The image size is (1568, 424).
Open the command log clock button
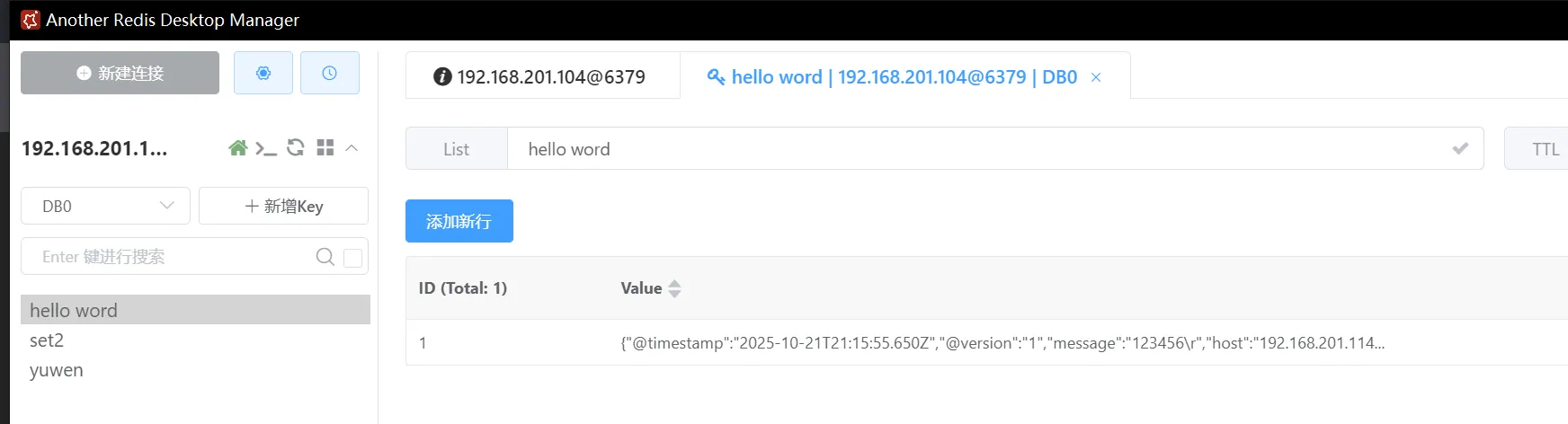click(x=330, y=73)
